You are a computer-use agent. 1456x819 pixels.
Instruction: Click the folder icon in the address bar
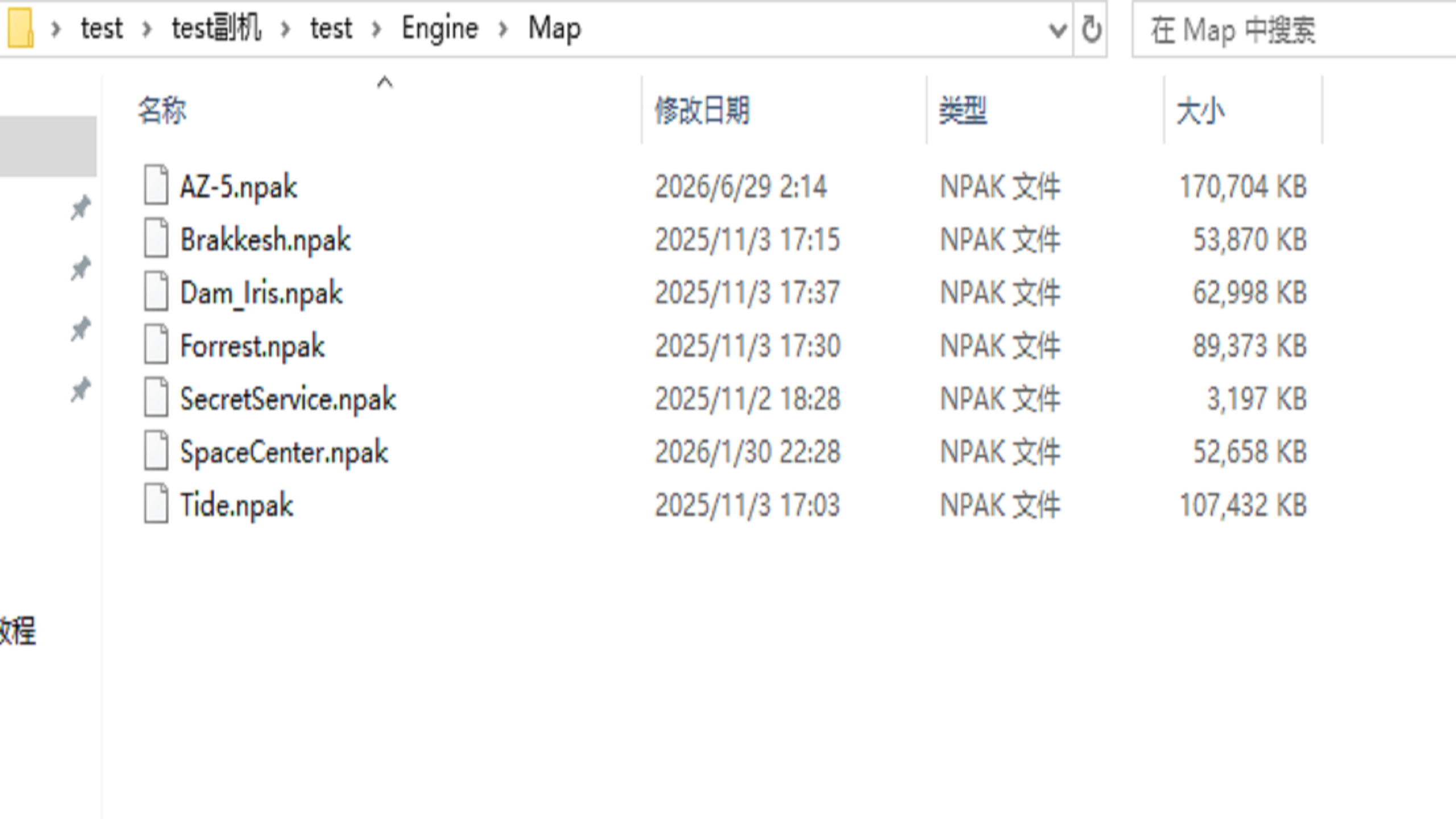click(x=20, y=27)
